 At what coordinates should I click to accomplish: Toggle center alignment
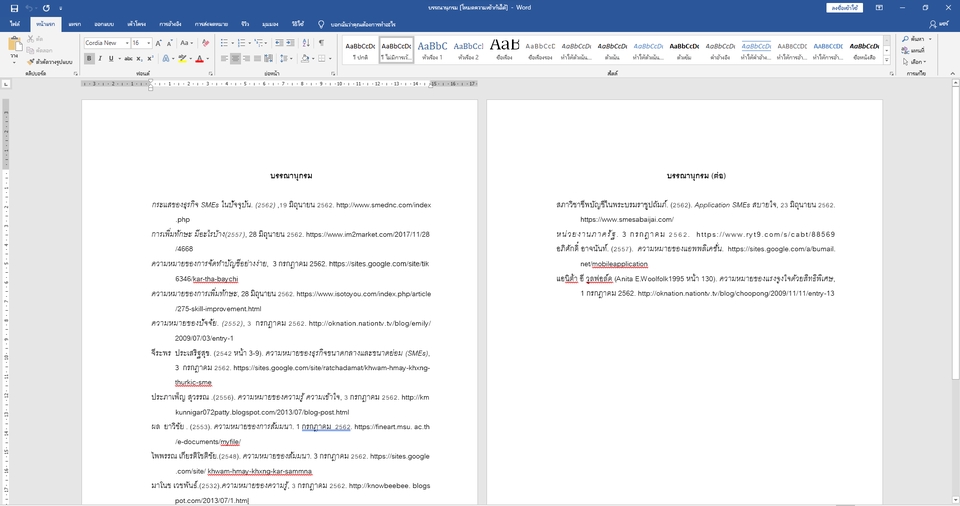tap(235, 59)
